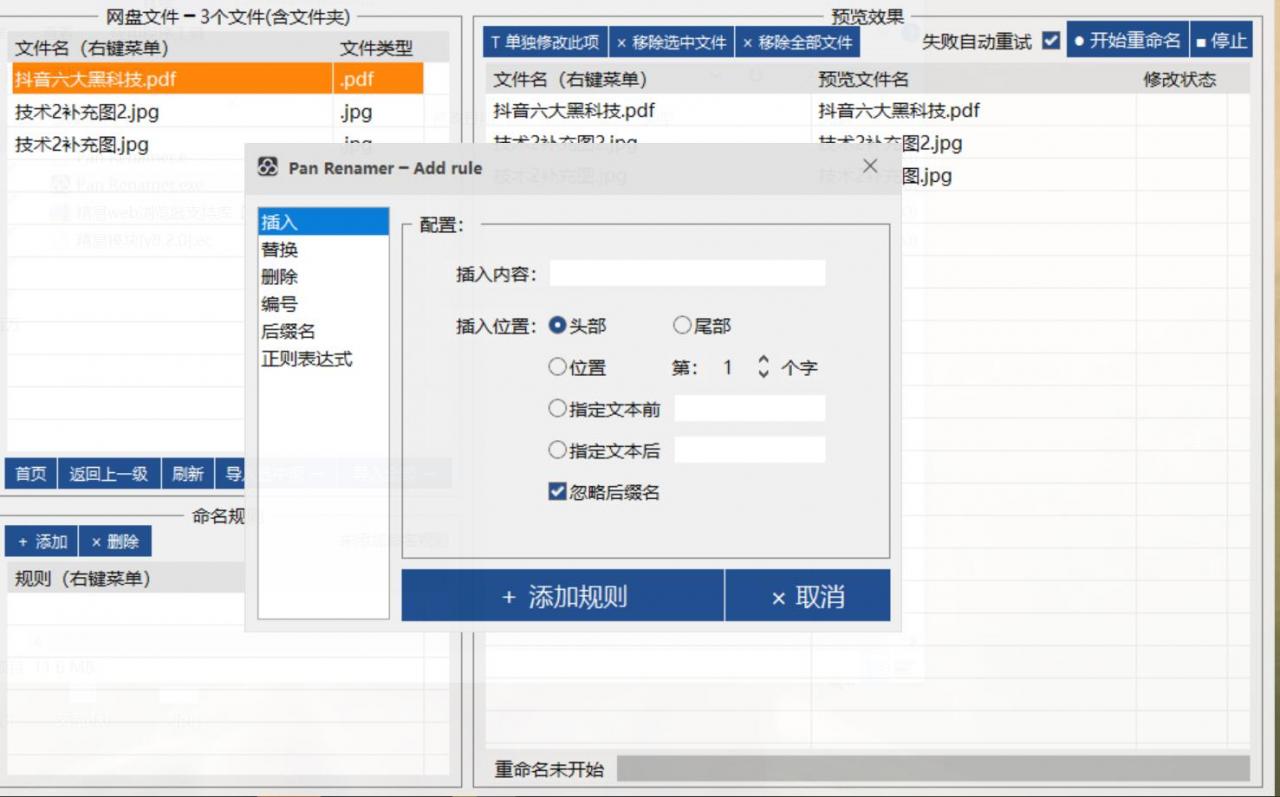The image size is (1280, 797).
Task: Close the Add rule dialog
Action: [x=870, y=166]
